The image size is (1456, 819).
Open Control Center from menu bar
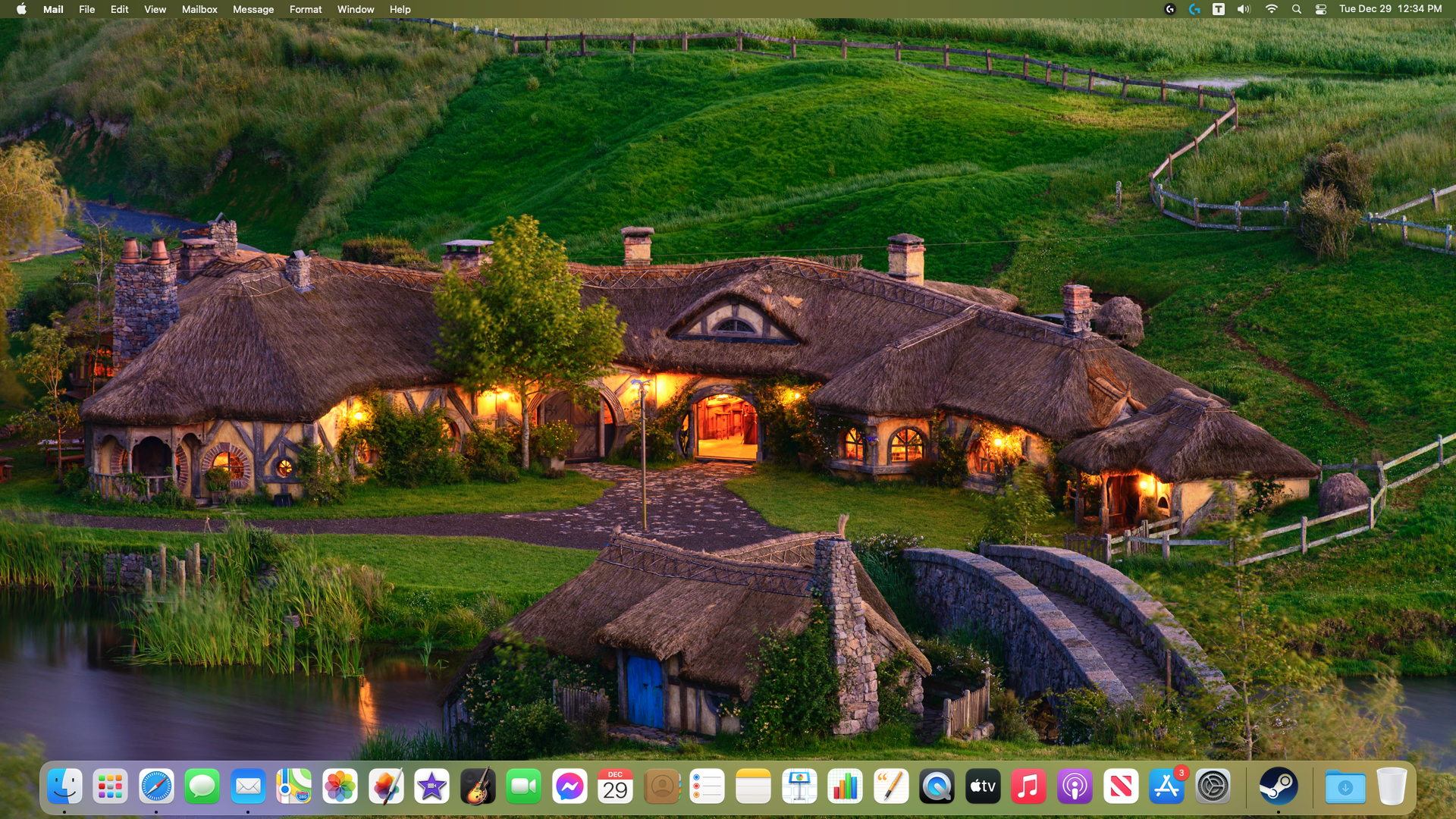coord(1320,9)
